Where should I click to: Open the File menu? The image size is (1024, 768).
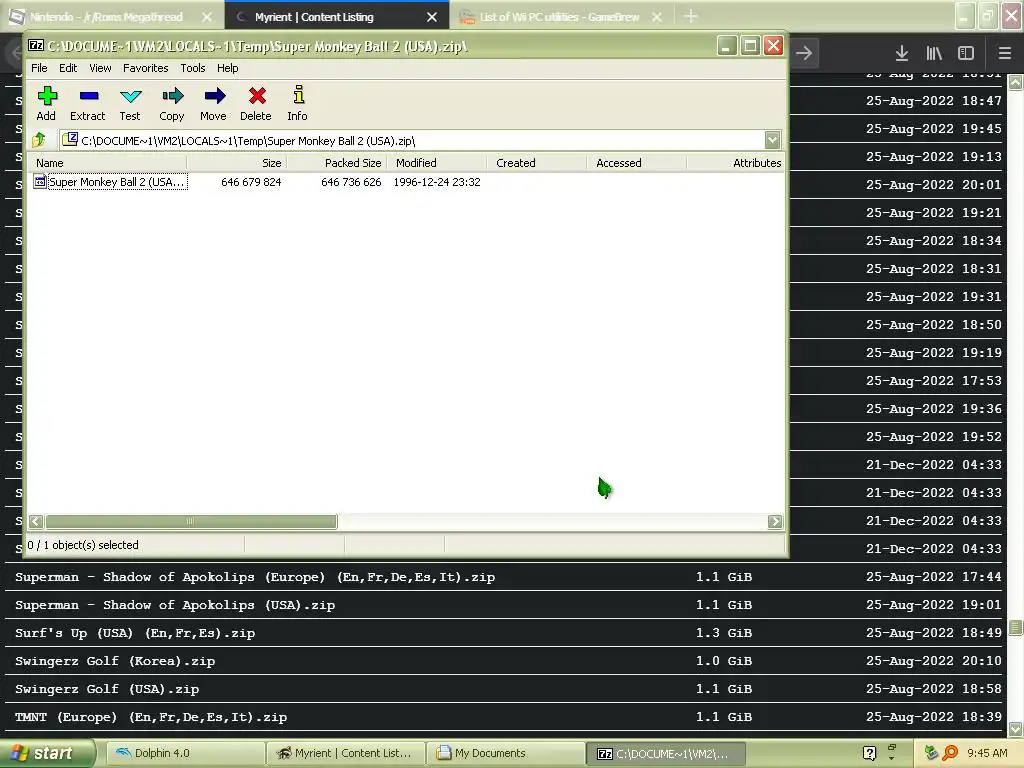(x=39, y=68)
